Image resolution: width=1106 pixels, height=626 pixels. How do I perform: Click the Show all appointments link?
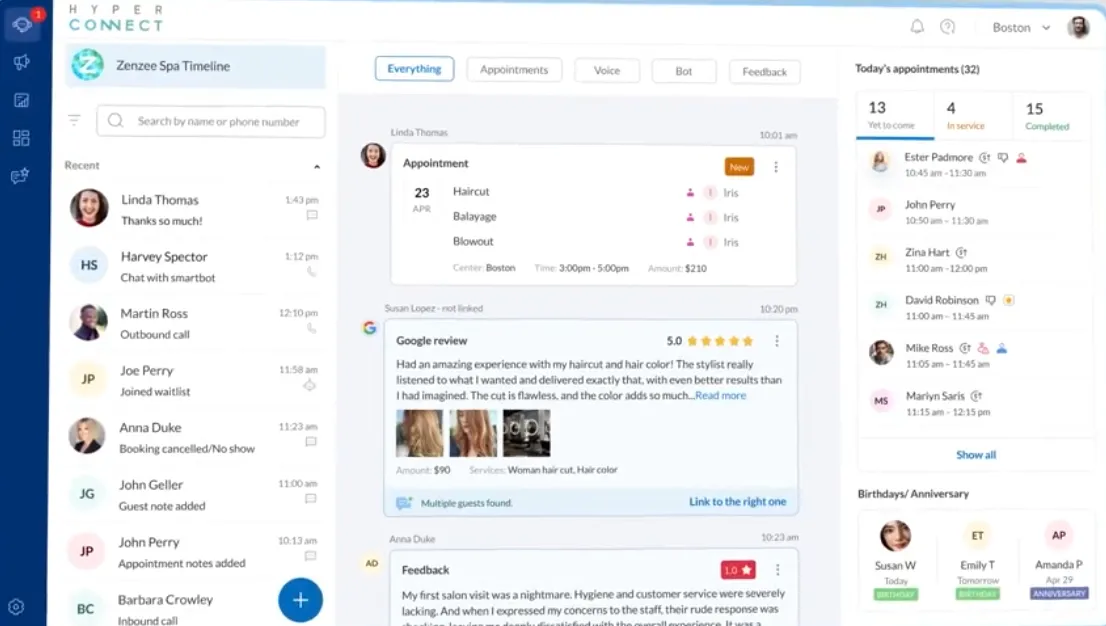click(975, 455)
